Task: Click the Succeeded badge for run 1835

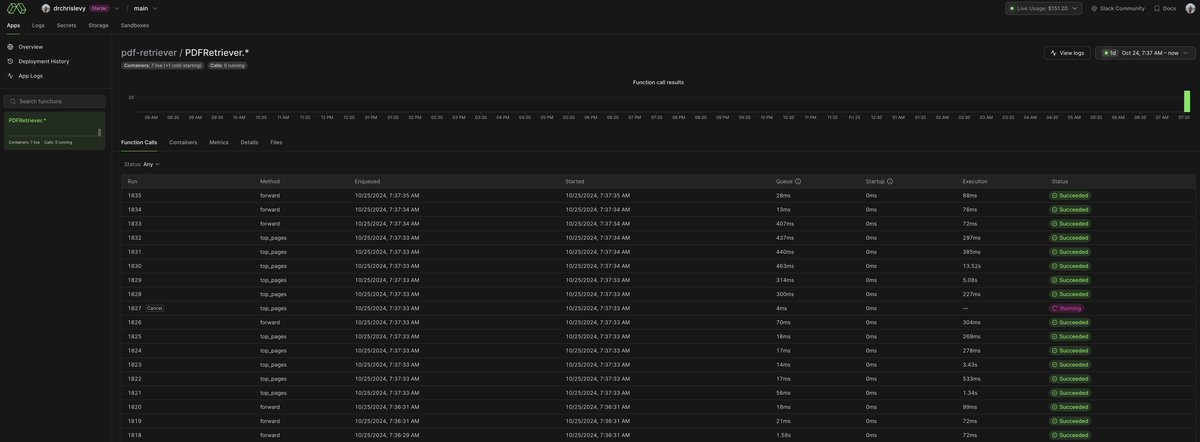Action: coord(1070,196)
